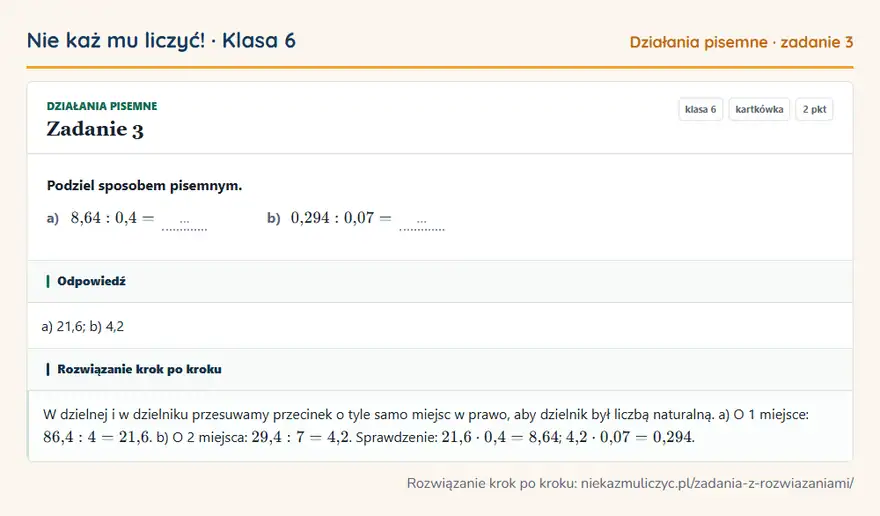Click the 'Działania pisemne · zadanie 3' header text
880x516 pixels.
click(741, 42)
